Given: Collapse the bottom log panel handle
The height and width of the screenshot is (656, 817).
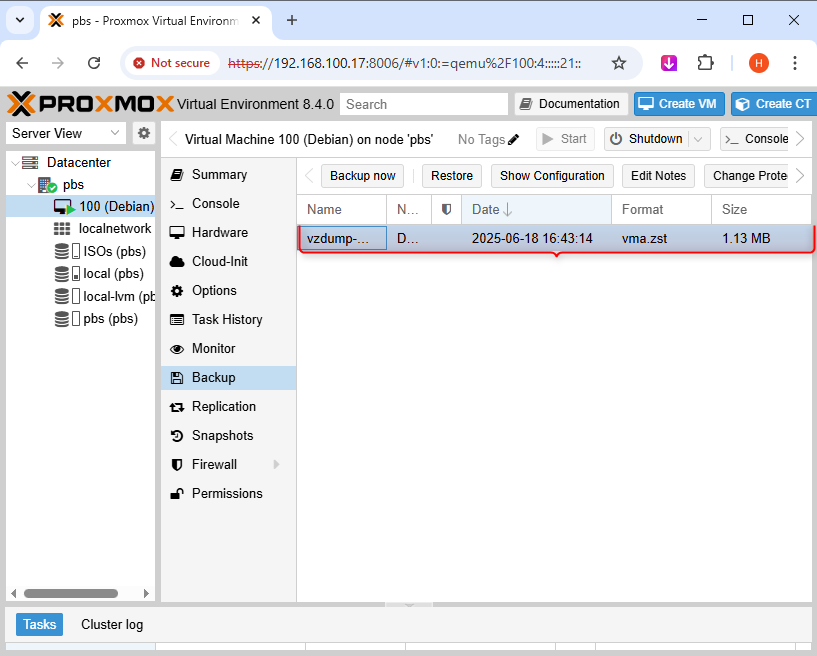Looking at the screenshot, I should coord(409,604).
